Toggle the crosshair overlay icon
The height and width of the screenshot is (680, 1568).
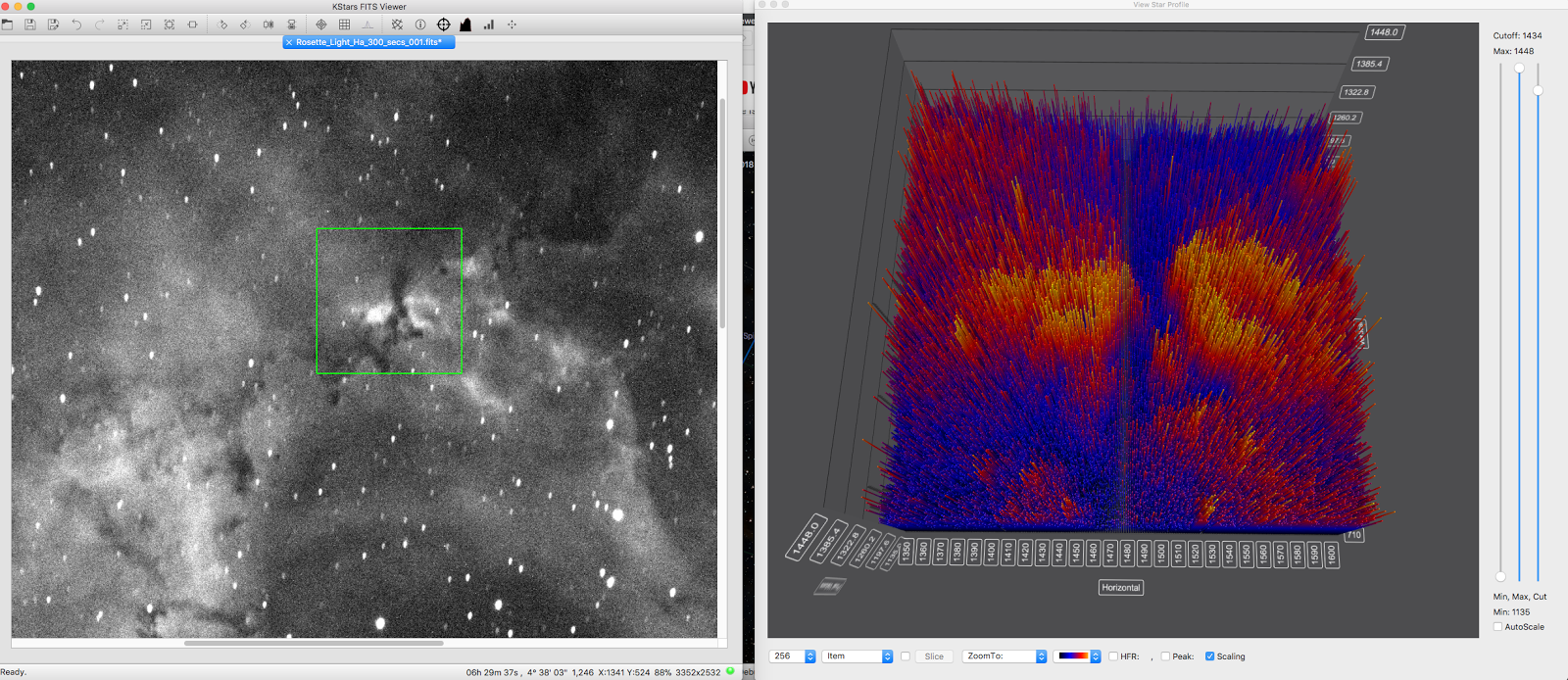click(x=320, y=24)
